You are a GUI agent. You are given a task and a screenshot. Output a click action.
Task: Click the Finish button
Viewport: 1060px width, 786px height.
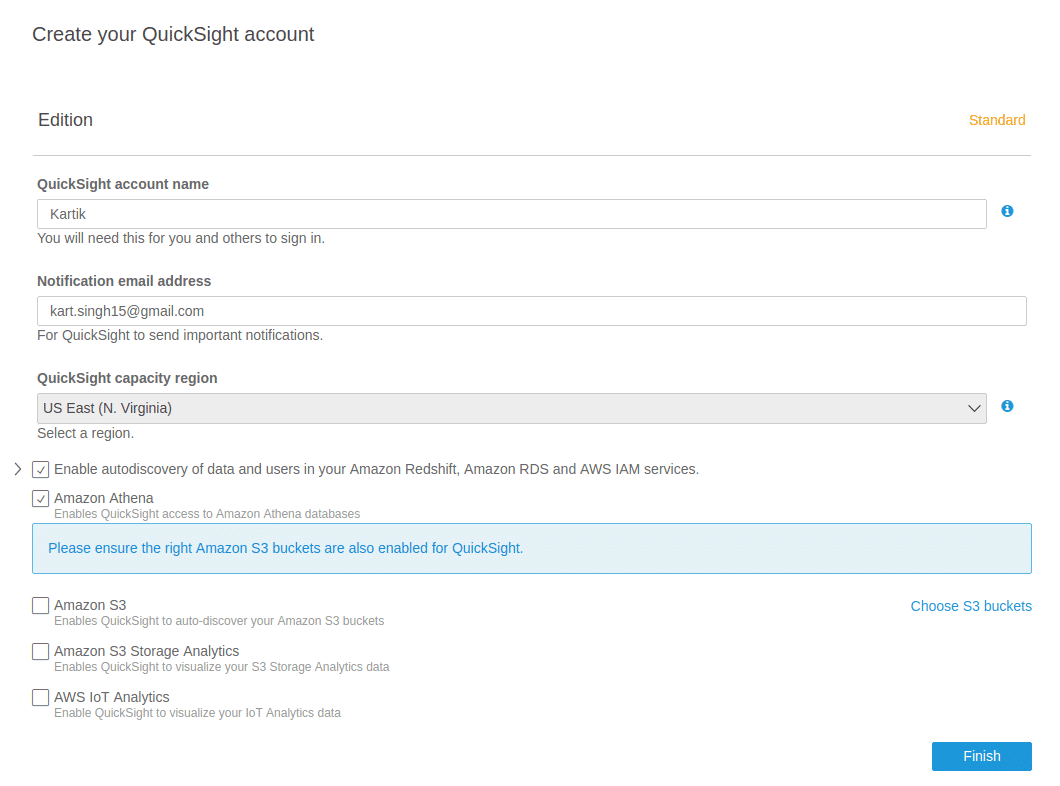click(982, 756)
